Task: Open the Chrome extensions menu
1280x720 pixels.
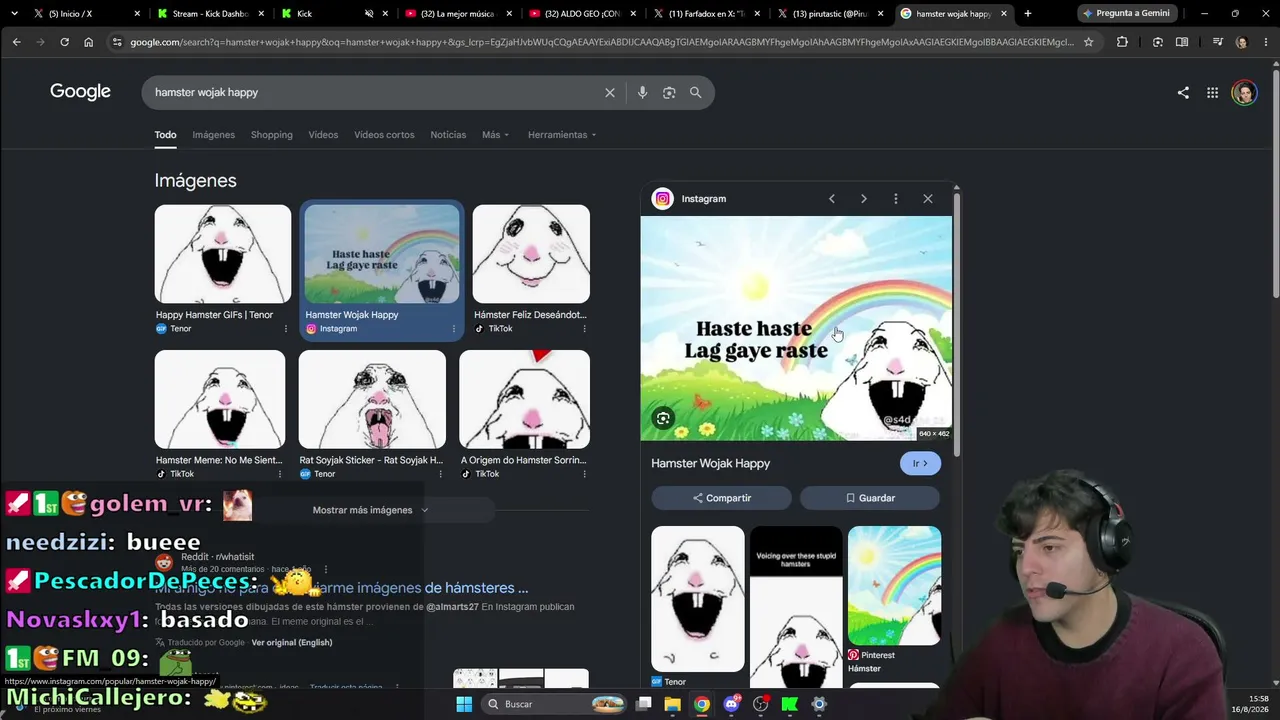Action: 1122,42
